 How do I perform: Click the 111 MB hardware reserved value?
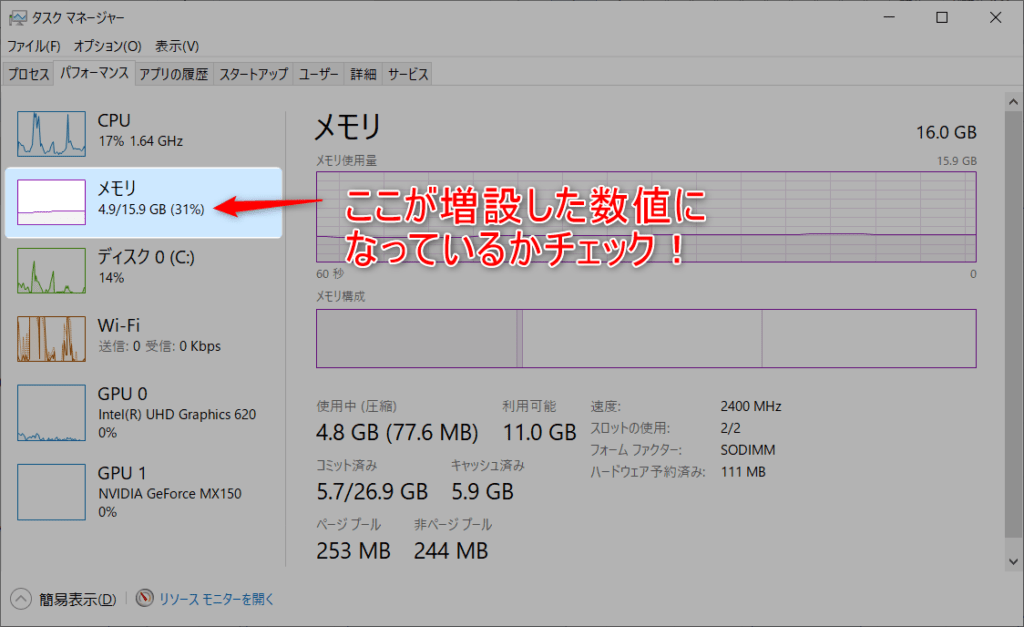(743, 472)
